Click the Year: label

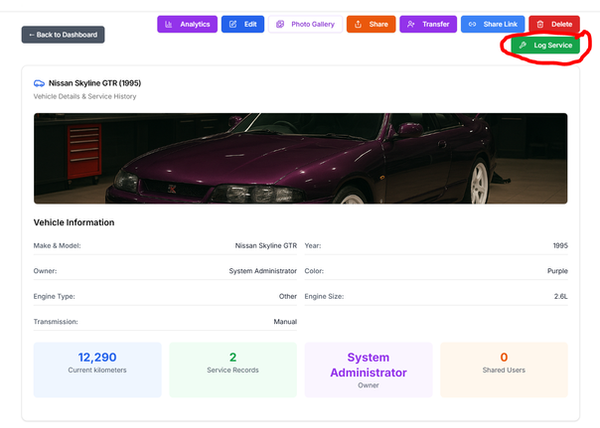coord(312,246)
